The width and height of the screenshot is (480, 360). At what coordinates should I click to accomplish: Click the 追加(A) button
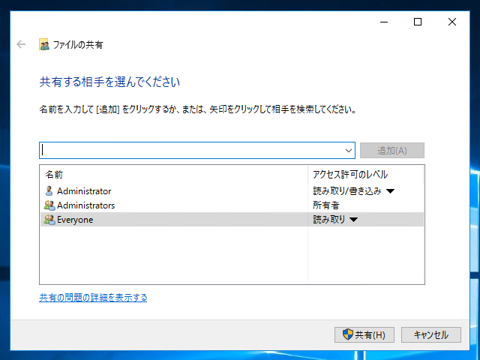392,150
